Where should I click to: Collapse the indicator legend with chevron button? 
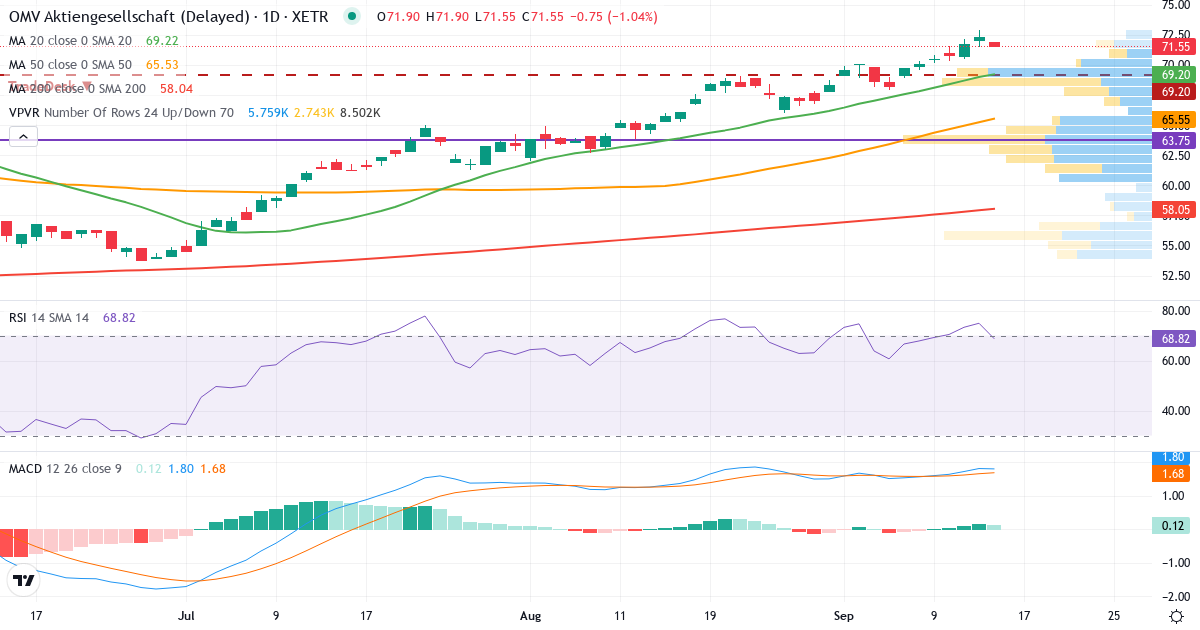24,137
